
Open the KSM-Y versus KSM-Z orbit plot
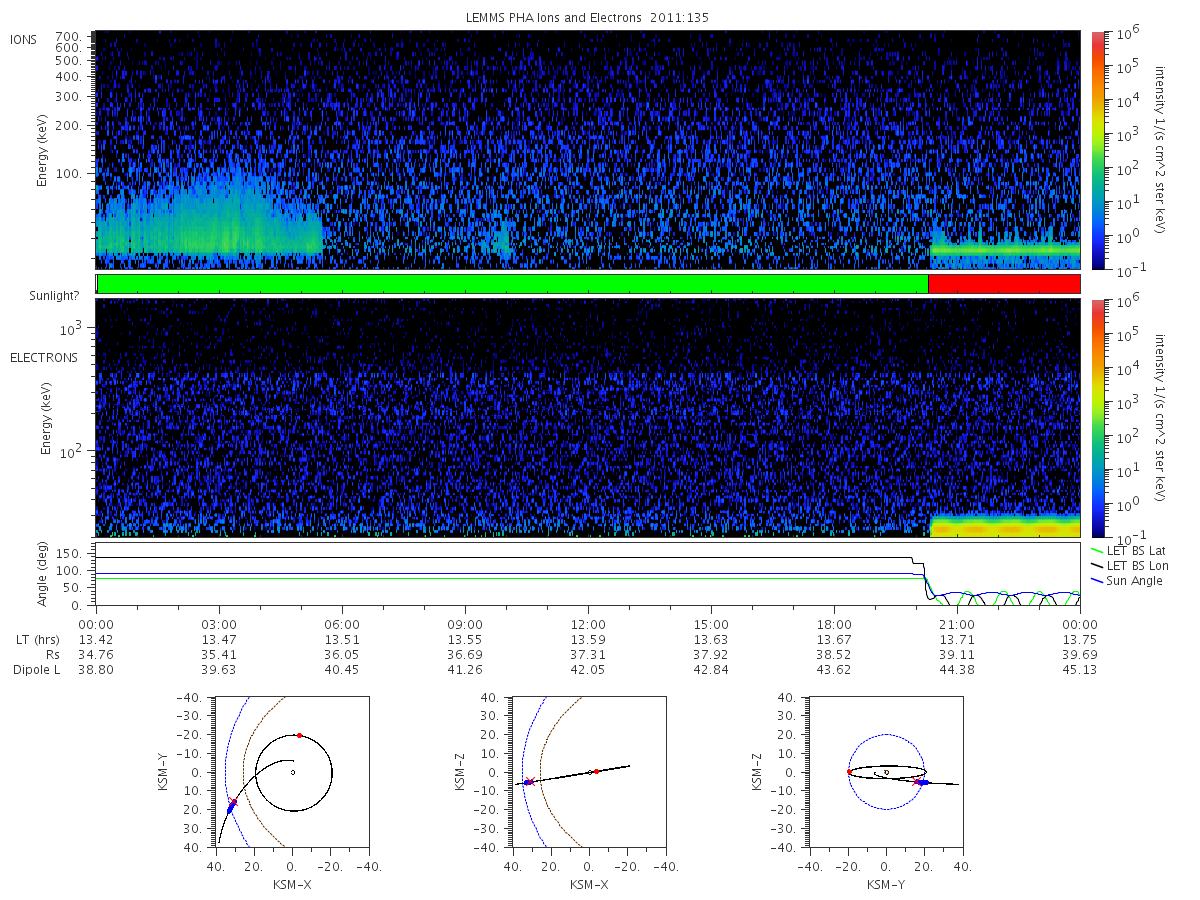pos(886,772)
